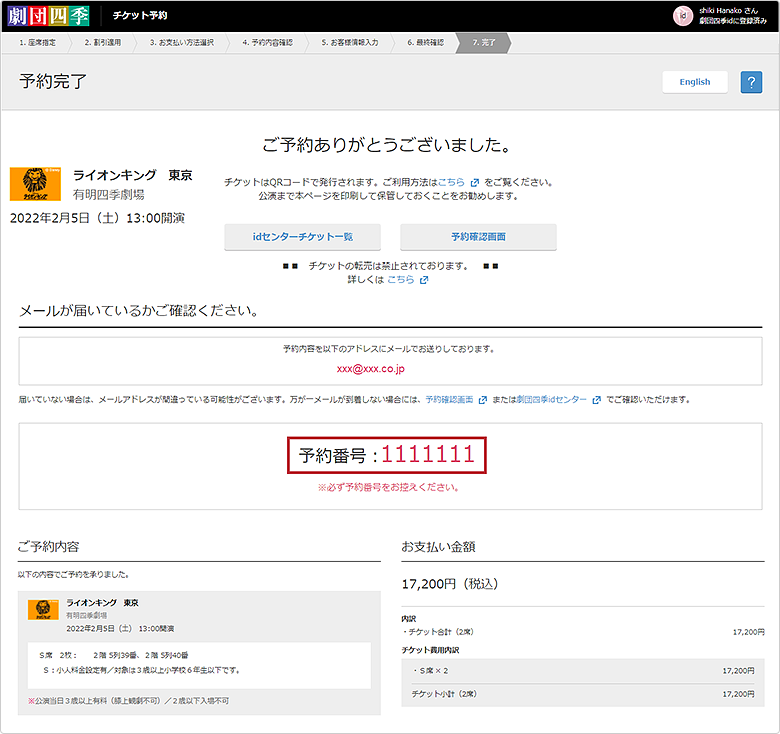The width and height of the screenshot is (780, 734).
Task: Open the help question mark button
Action: click(x=751, y=82)
